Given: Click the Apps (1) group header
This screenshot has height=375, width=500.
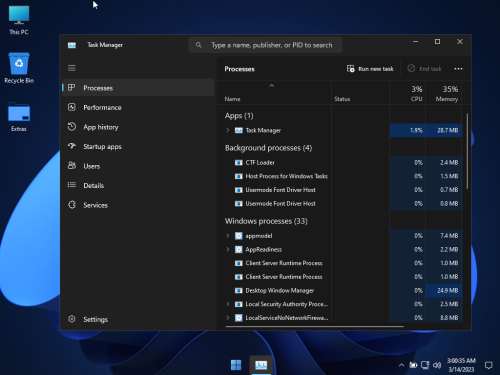Looking at the screenshot, I should [239, 116].
